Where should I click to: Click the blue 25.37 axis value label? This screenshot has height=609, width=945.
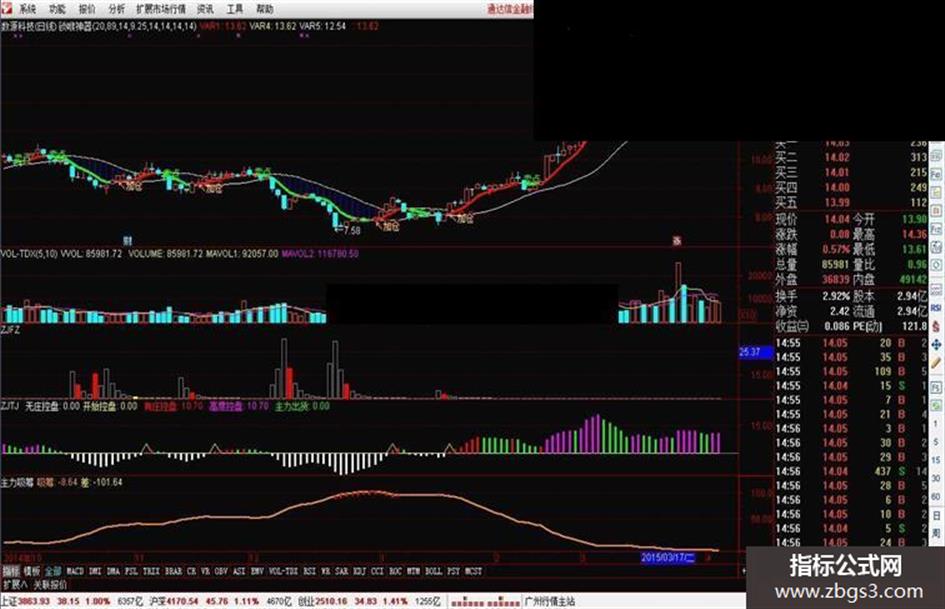(756, 352)
